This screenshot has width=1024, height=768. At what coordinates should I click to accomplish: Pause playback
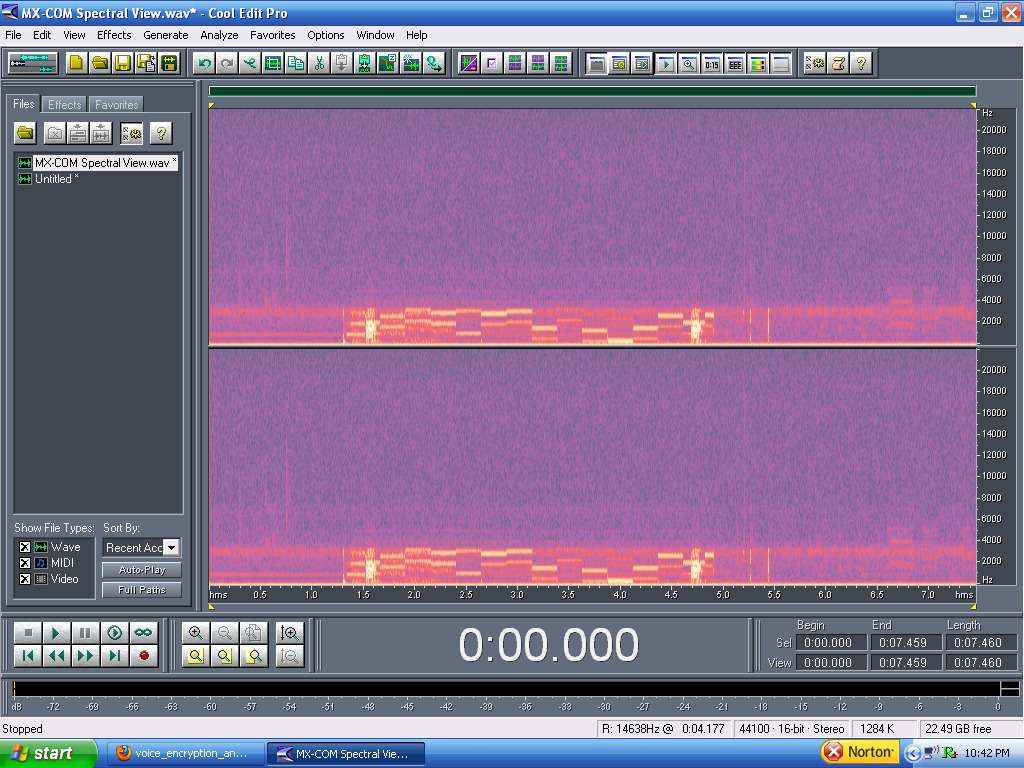pos(85,632)
